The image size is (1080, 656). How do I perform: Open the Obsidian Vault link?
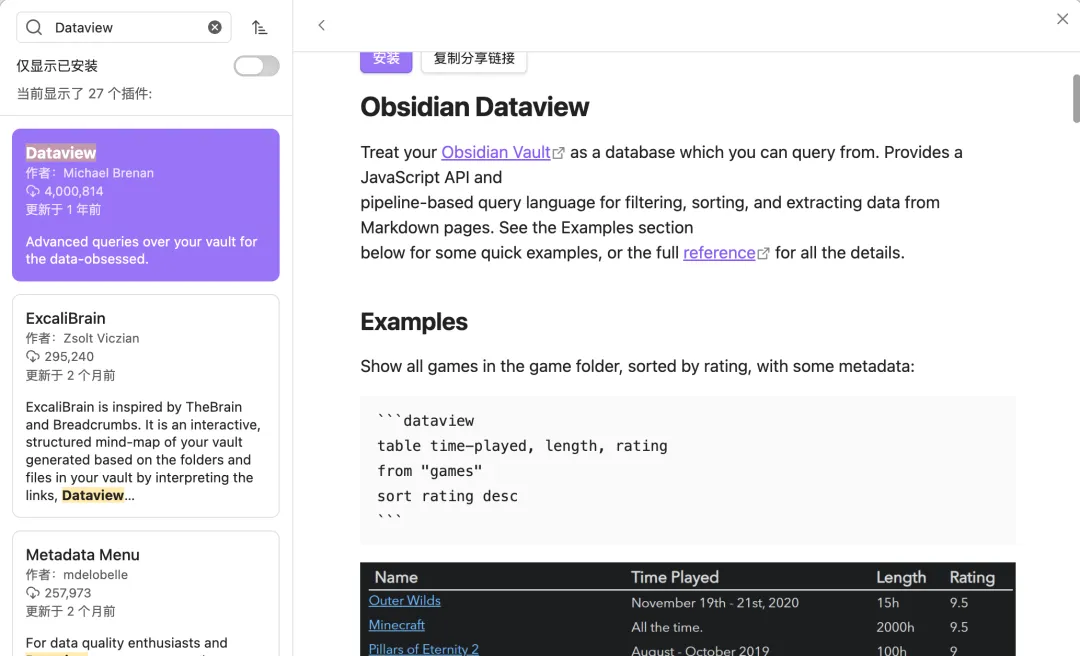[x=496, y=153]
